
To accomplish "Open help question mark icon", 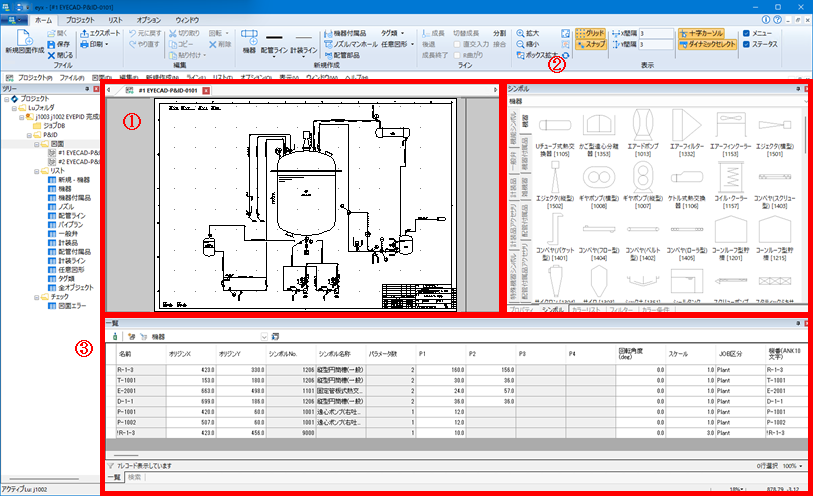I will tap(777, 20).
